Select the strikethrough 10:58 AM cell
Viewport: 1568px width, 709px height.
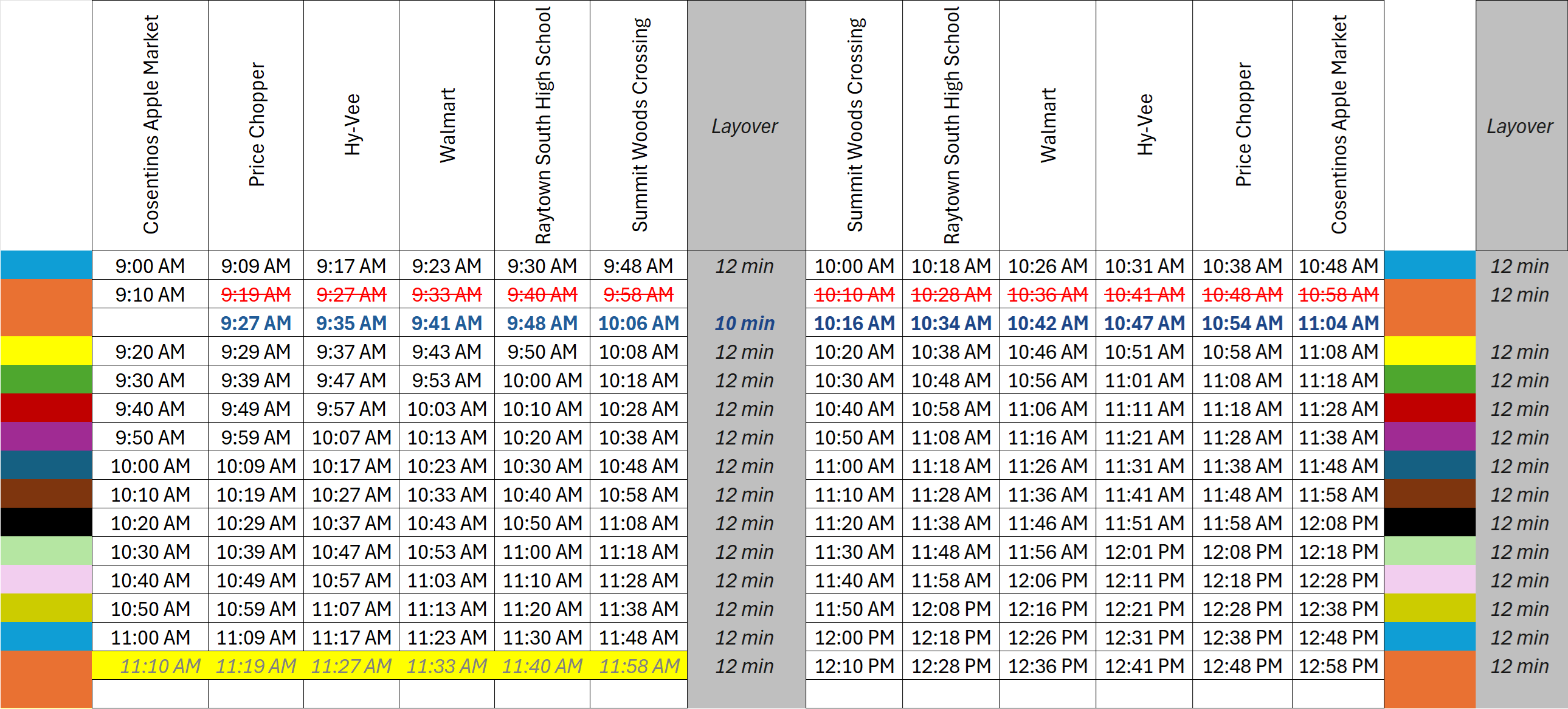tap(1338, 294)
